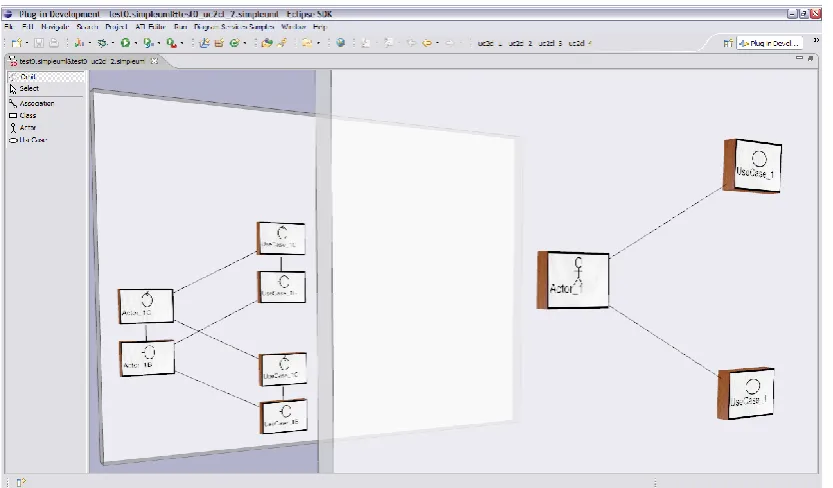Open the Run Last Tool dropdown arrow

(x=158, y=44)
